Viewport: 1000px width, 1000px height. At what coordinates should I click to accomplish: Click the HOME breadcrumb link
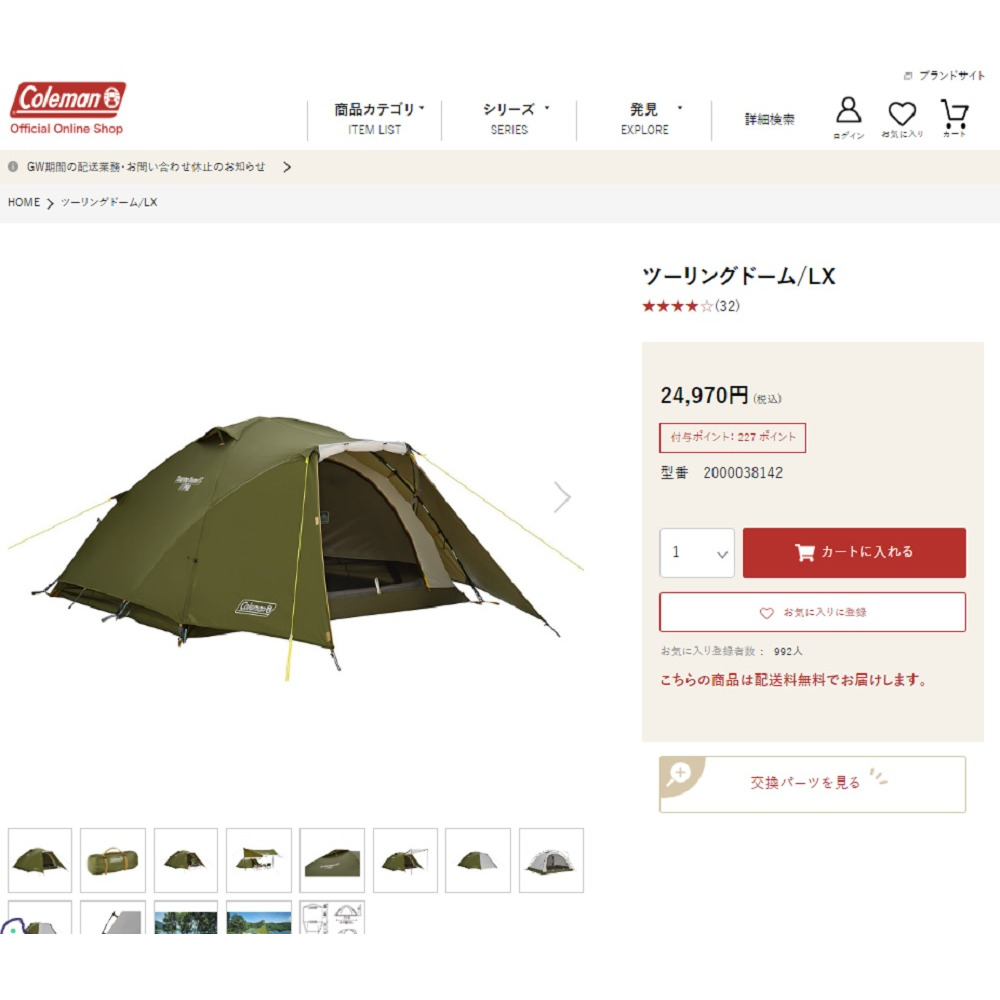pos(24,202)
